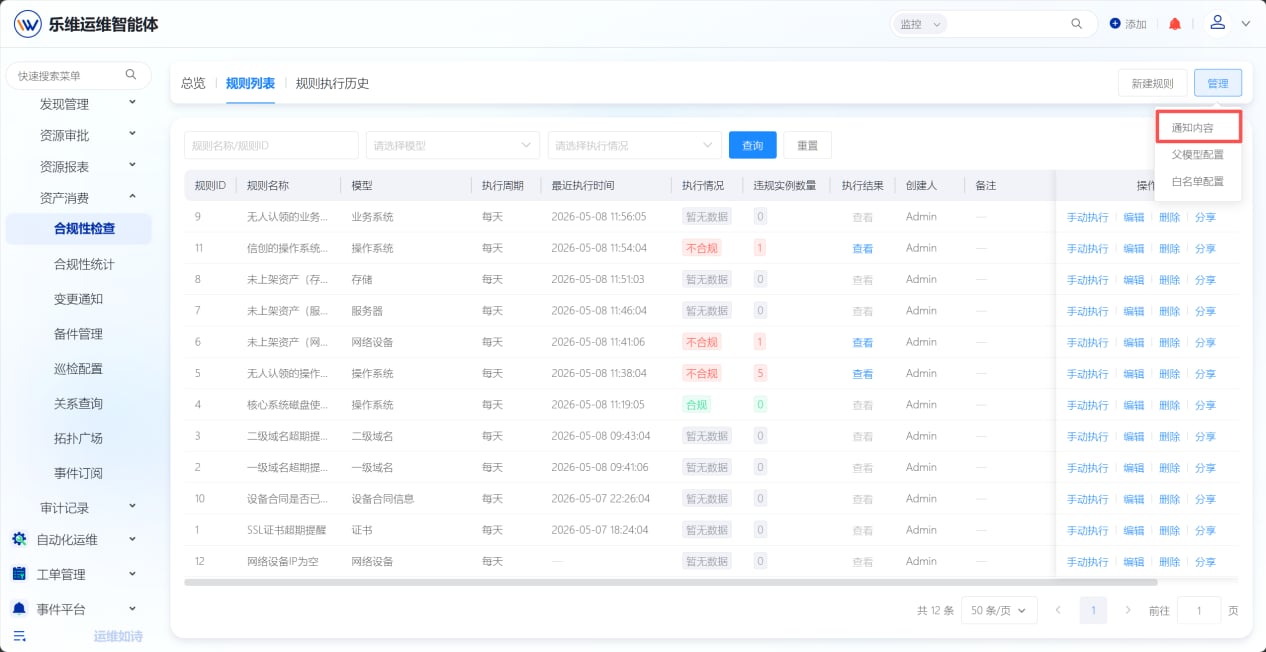Image resolution: width=1266 pixels, height=652 pixels.
Task: Go to the previous page arrow
Action: (1059, 610)
